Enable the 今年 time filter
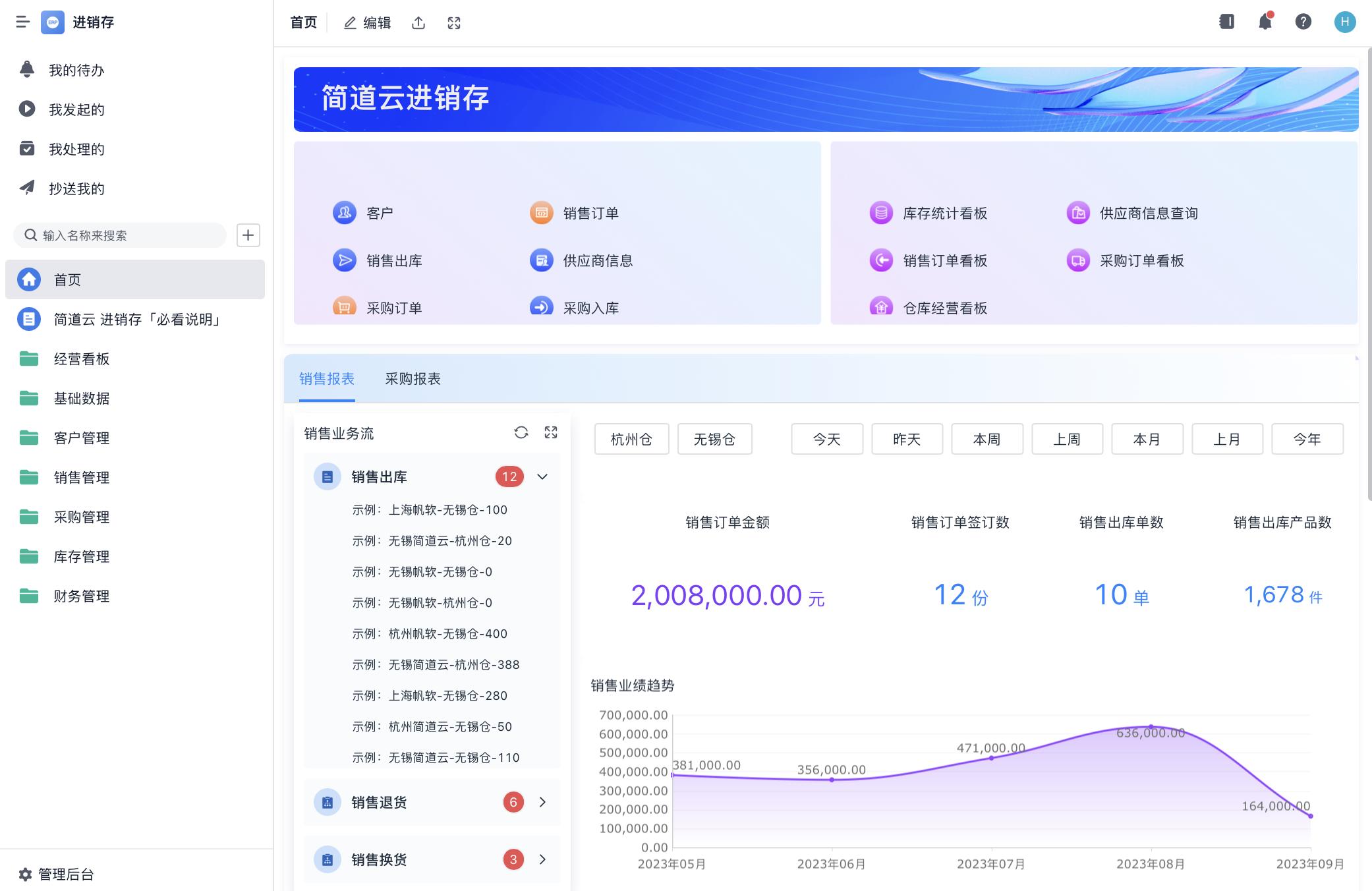Image resolution: width=1372 pixels, height=891 pixels. 1307,438
